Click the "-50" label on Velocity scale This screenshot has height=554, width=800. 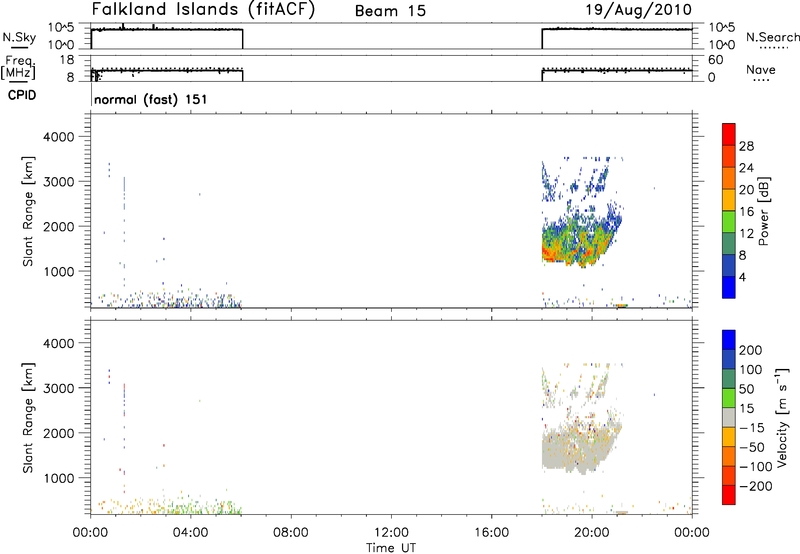coord(752,447)
